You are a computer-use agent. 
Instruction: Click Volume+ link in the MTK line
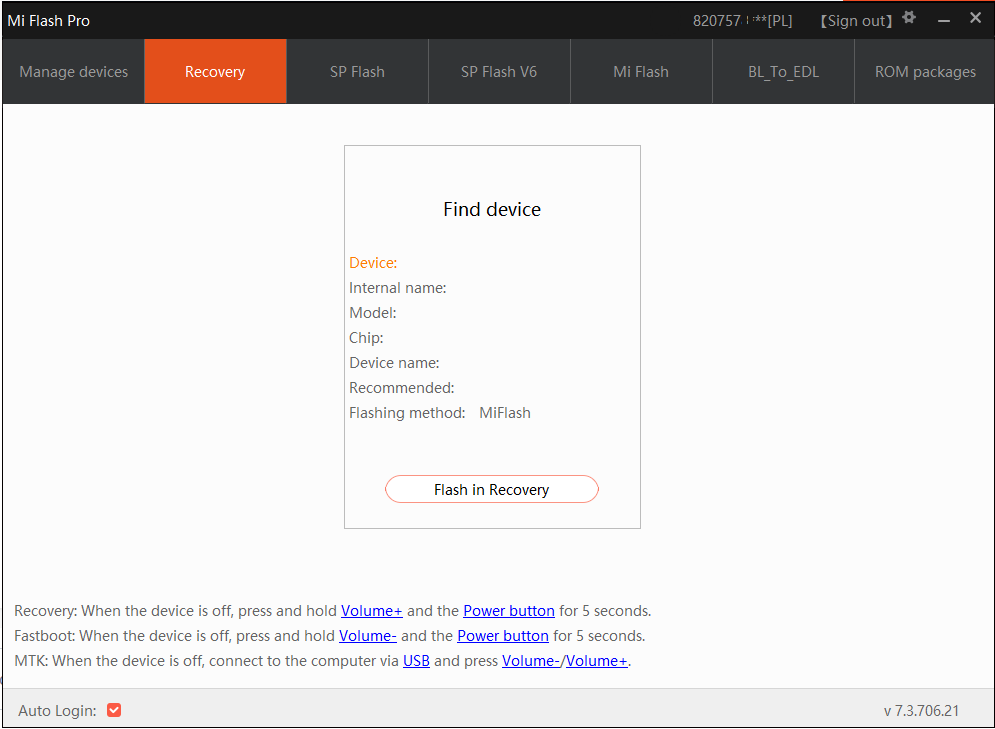point(597,661)
